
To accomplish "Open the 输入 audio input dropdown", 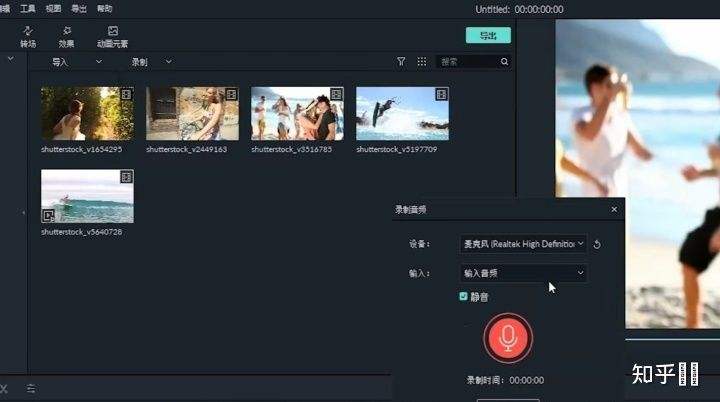I will [x=523, y=273].
